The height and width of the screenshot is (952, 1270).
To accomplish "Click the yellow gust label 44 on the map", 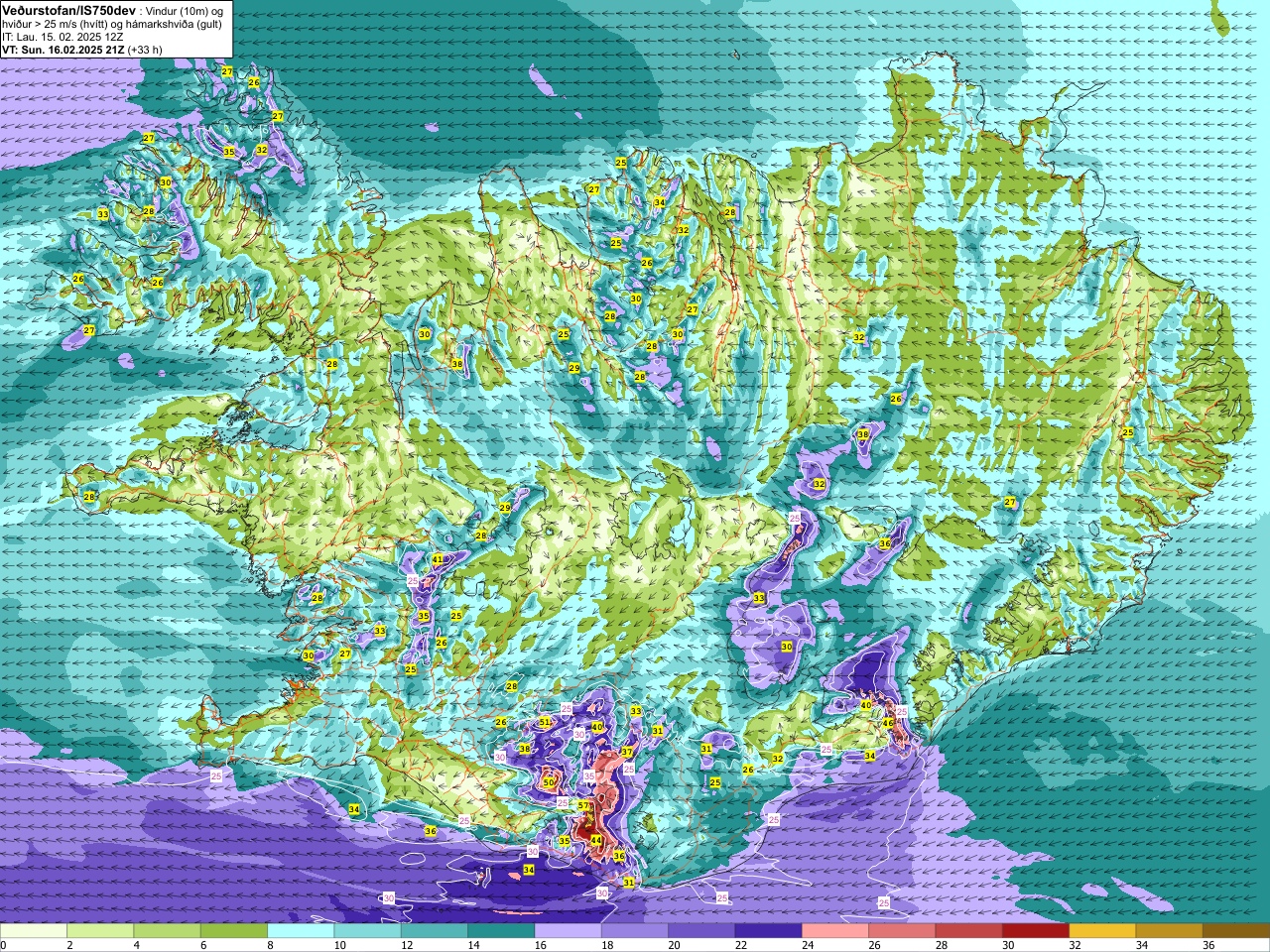I will [596, 840].
